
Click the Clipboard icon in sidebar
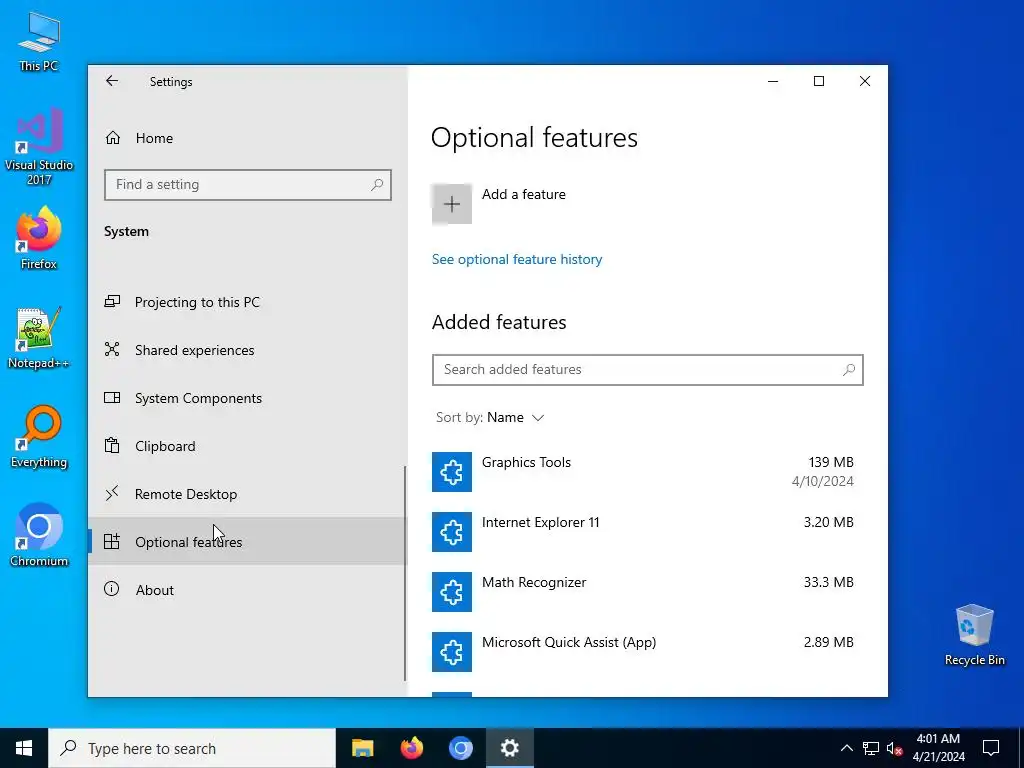[112, 445]
